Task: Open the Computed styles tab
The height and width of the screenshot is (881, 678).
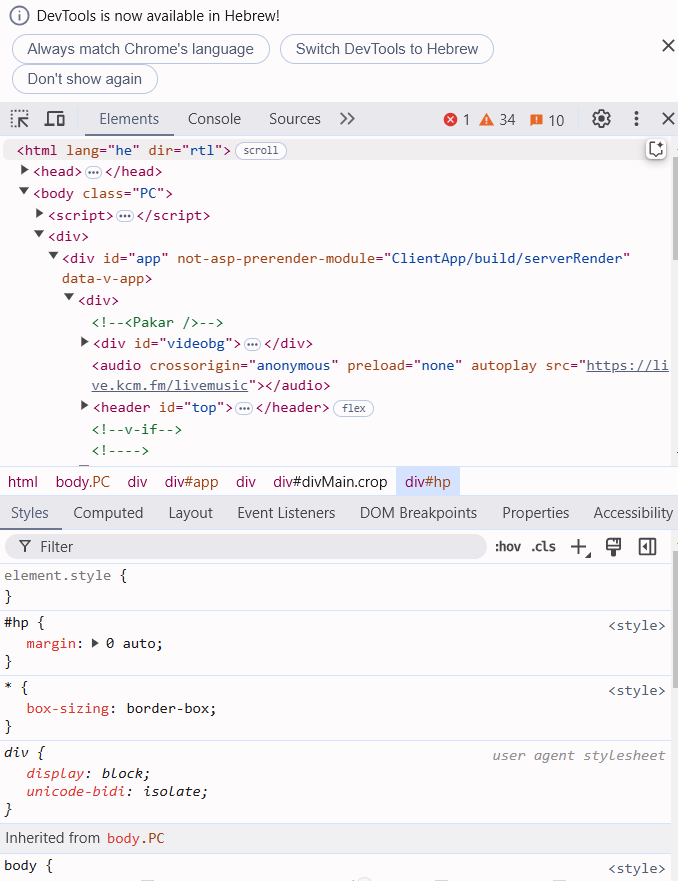Action: pyautogui.click(x=108, y=513)
